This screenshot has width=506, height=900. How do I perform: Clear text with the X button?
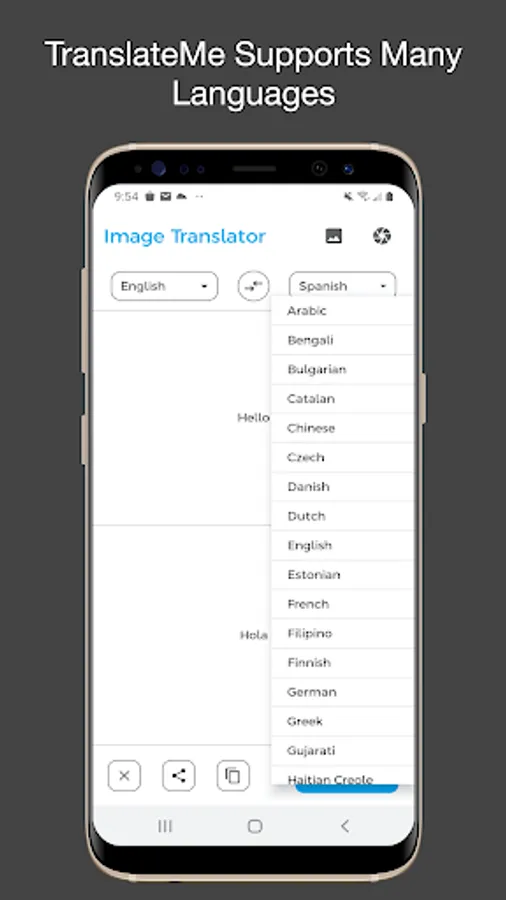point(124,775)
